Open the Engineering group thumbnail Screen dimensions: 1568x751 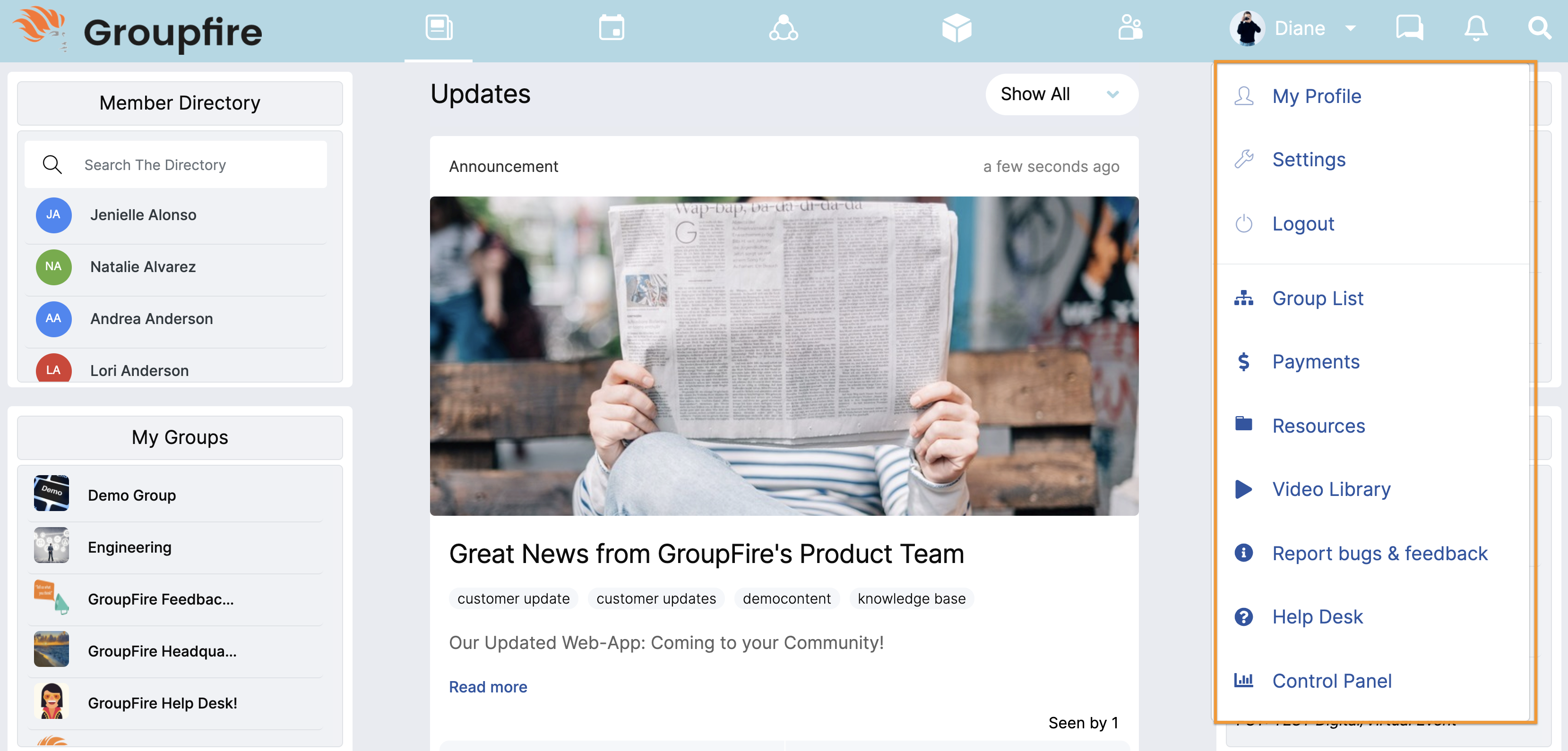tap(51, 545)
